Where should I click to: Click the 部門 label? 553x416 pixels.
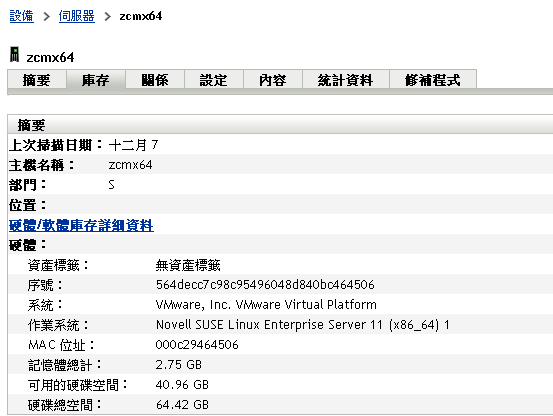point(28,185)
